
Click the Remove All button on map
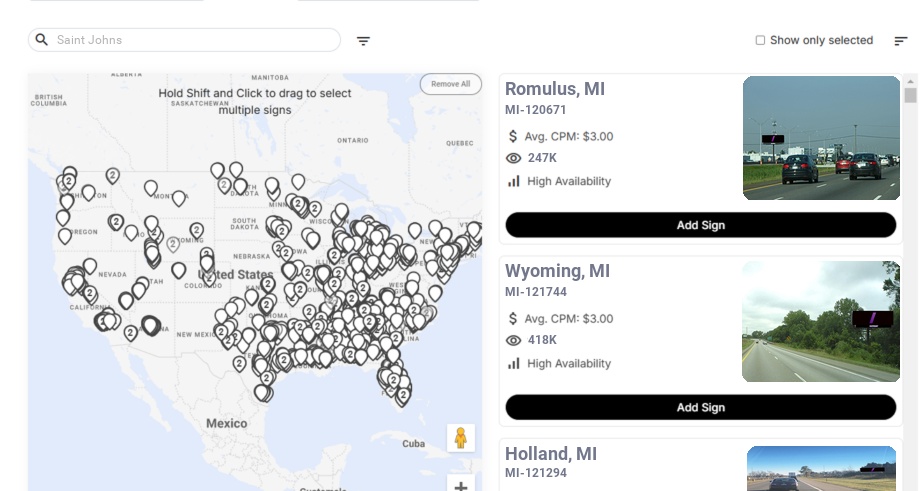[450, 84]
